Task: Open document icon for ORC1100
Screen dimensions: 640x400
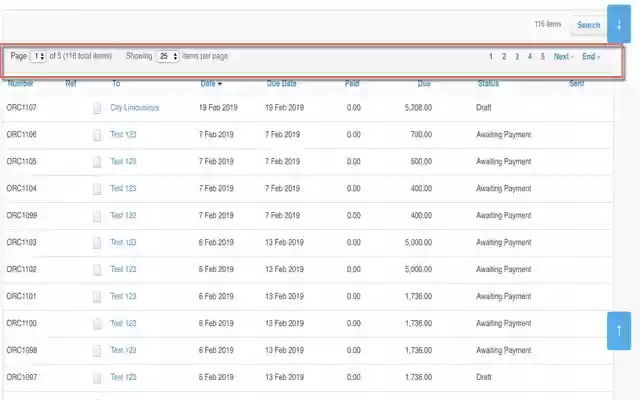Action: click(97, 323)
